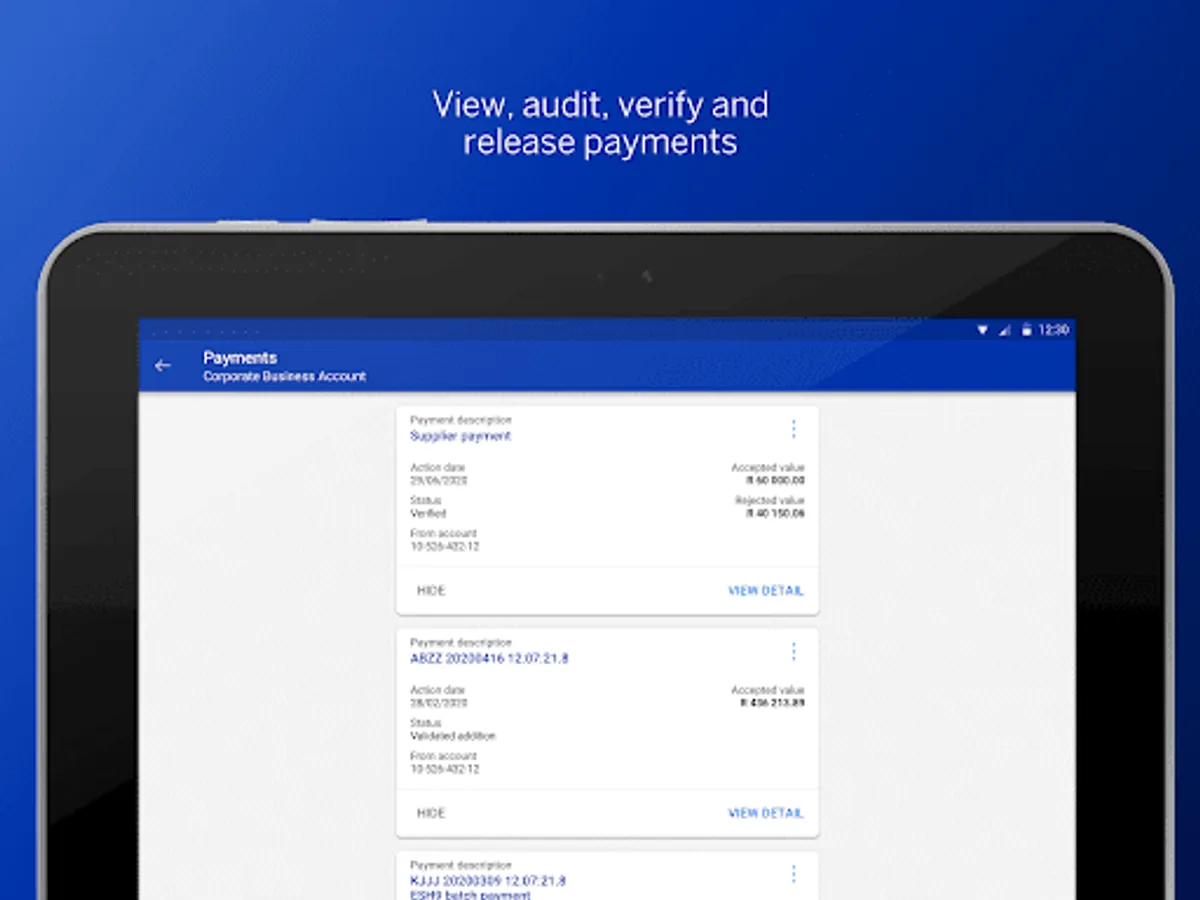Image resolution: width=1200 pixels, height=900 pixels.
Task: Tap the 12:30 clock in status bar
Action: 1052,330
